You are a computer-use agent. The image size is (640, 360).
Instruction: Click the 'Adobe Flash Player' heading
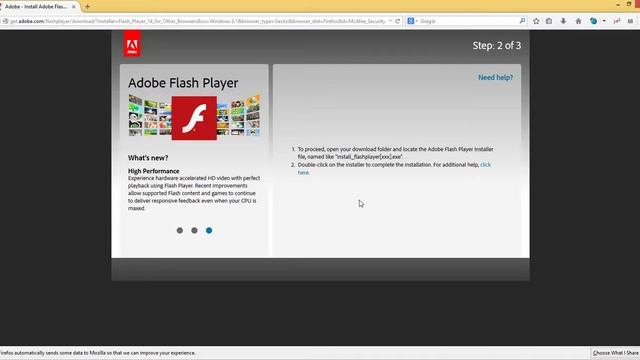[x=183, y=83]
